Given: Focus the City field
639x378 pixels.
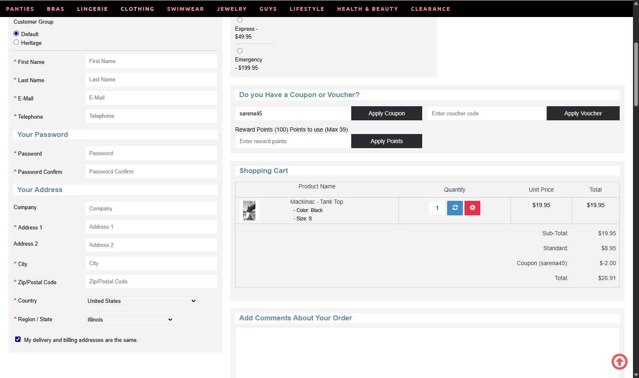Looking at the screenshot, I should 151,264.
